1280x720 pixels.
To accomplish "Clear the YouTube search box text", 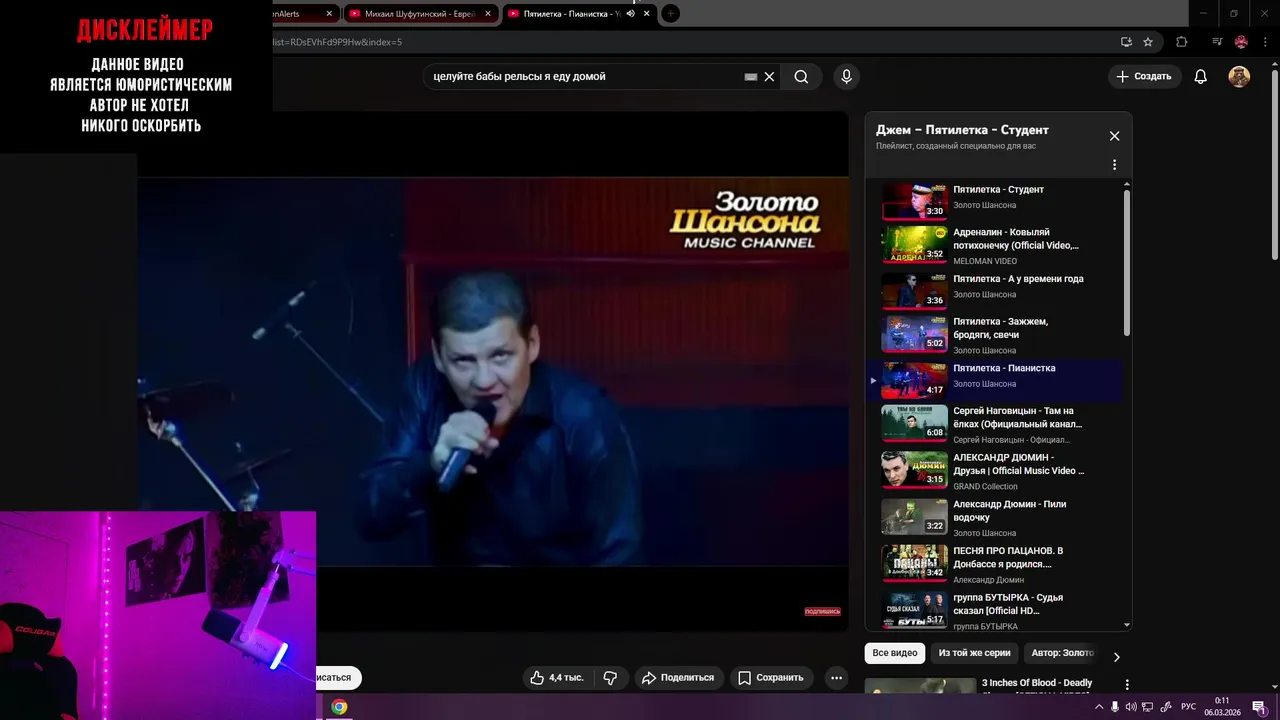I will pyautogui.click(x=769, y=77).
